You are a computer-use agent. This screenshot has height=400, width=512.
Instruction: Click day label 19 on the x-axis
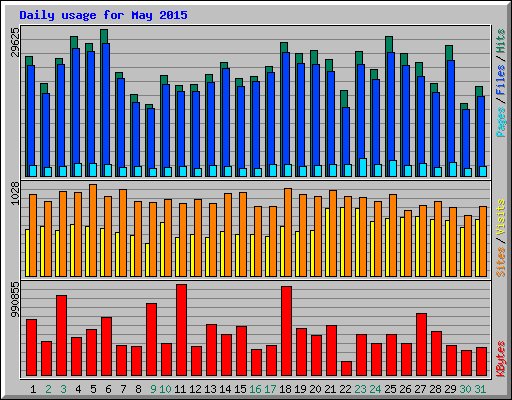point(300,389)
